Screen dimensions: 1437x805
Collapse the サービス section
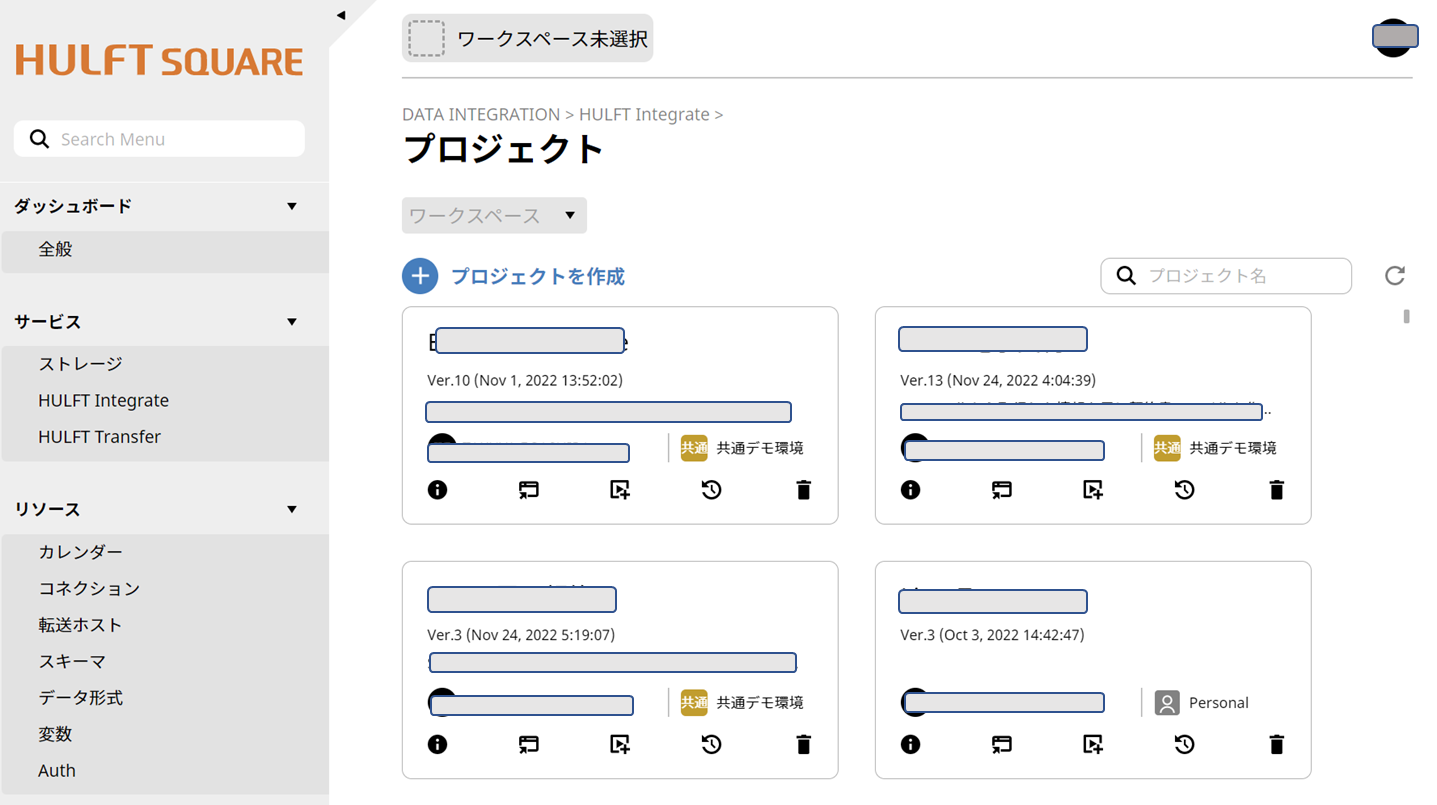pyautogui.click(x=292, y=322)
